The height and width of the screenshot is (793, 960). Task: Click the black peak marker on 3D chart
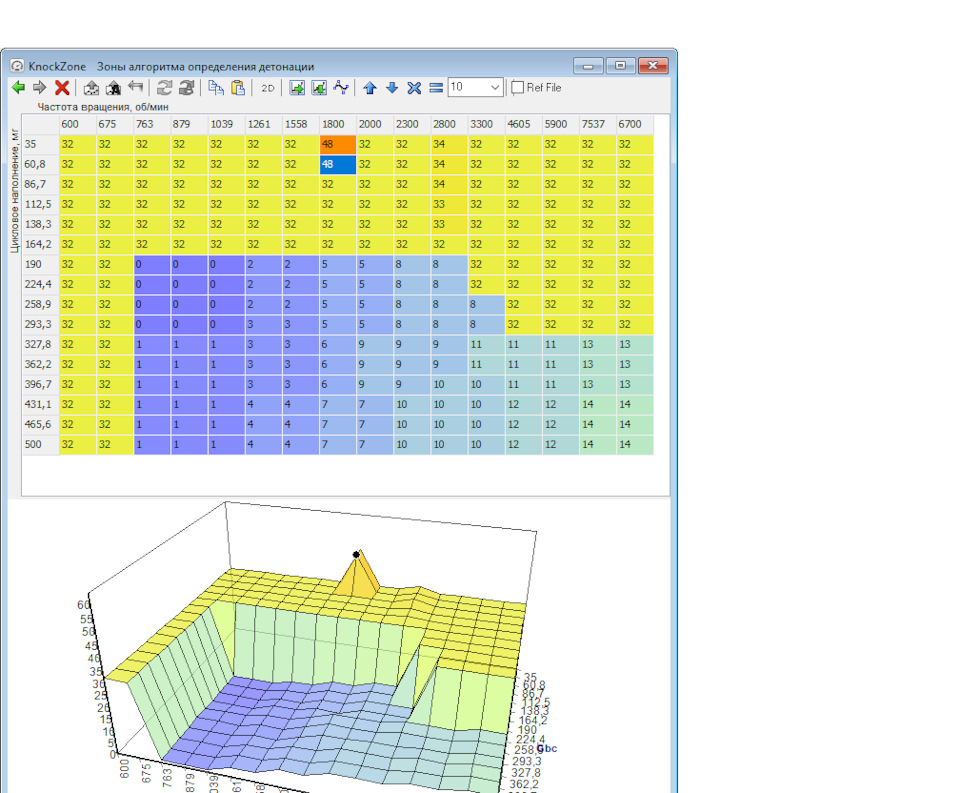click(x=356, y=555)
